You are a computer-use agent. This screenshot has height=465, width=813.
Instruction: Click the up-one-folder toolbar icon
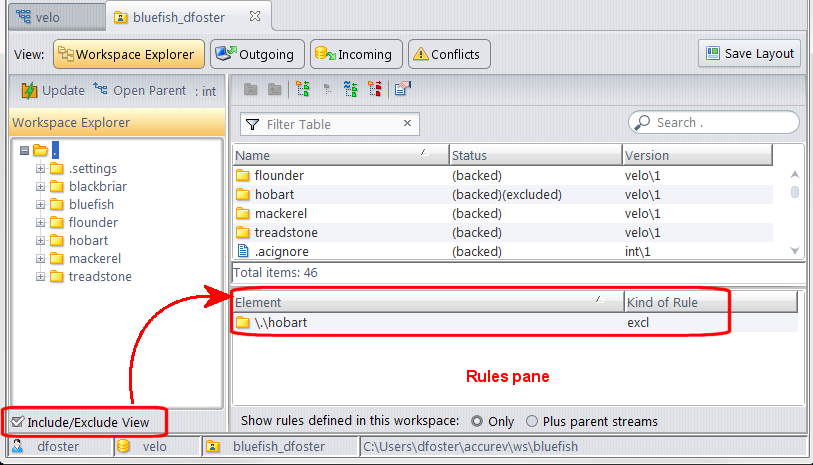point(274,90)
